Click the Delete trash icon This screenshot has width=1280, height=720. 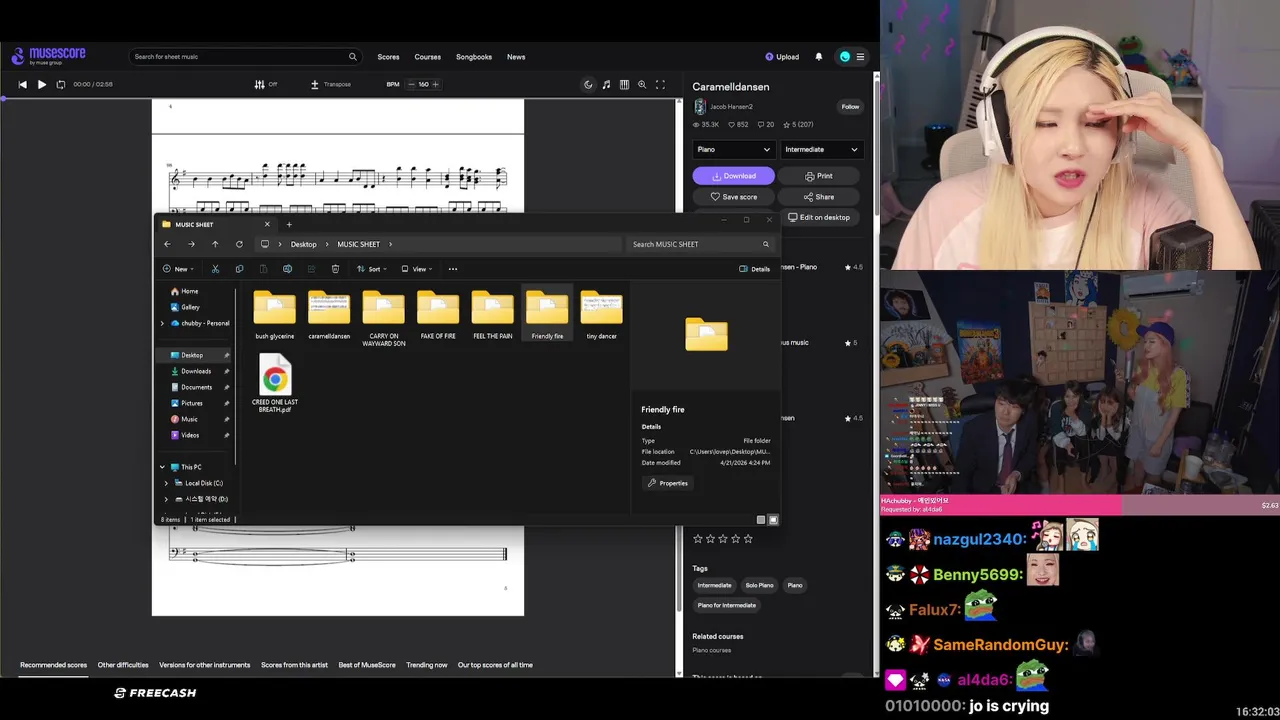pyautogui.click(x=335, y=269)
